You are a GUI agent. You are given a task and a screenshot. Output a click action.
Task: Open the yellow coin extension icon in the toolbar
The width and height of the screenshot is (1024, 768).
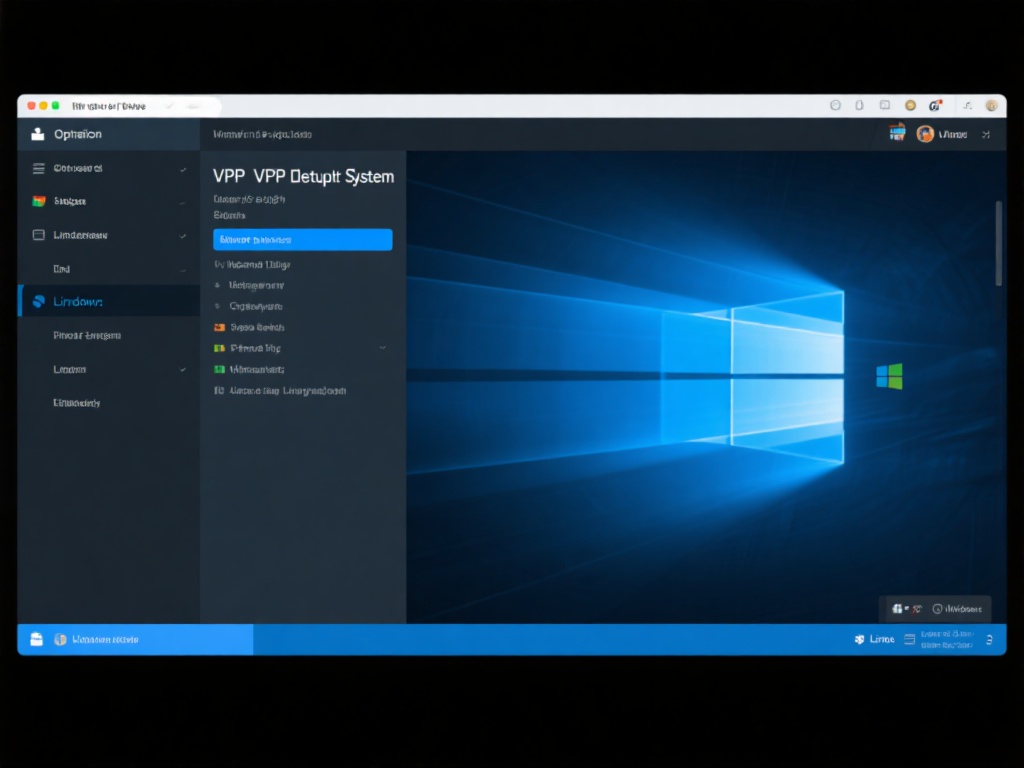[910, 105]
